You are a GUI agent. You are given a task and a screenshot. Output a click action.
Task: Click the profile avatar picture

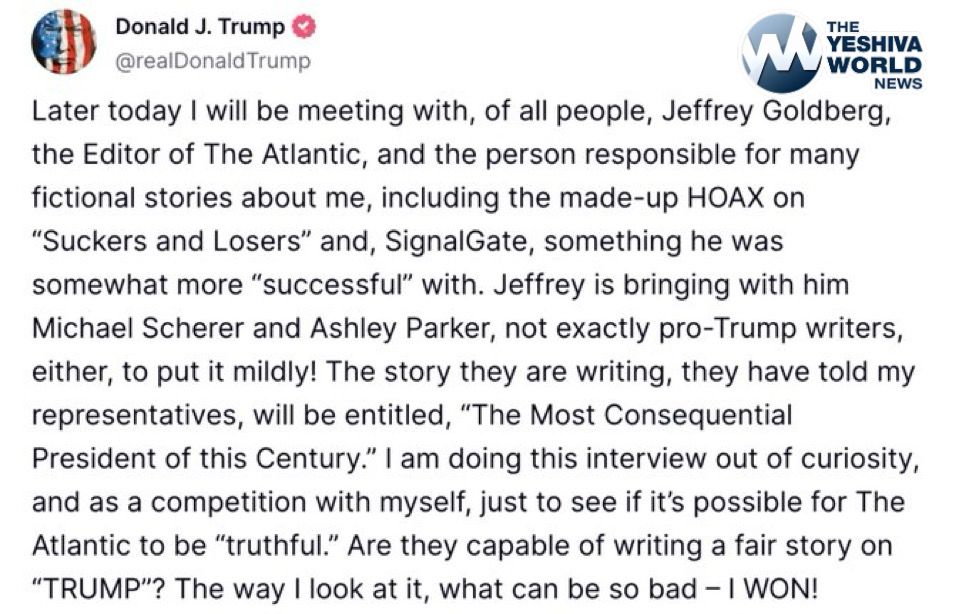tap(64, 42)
